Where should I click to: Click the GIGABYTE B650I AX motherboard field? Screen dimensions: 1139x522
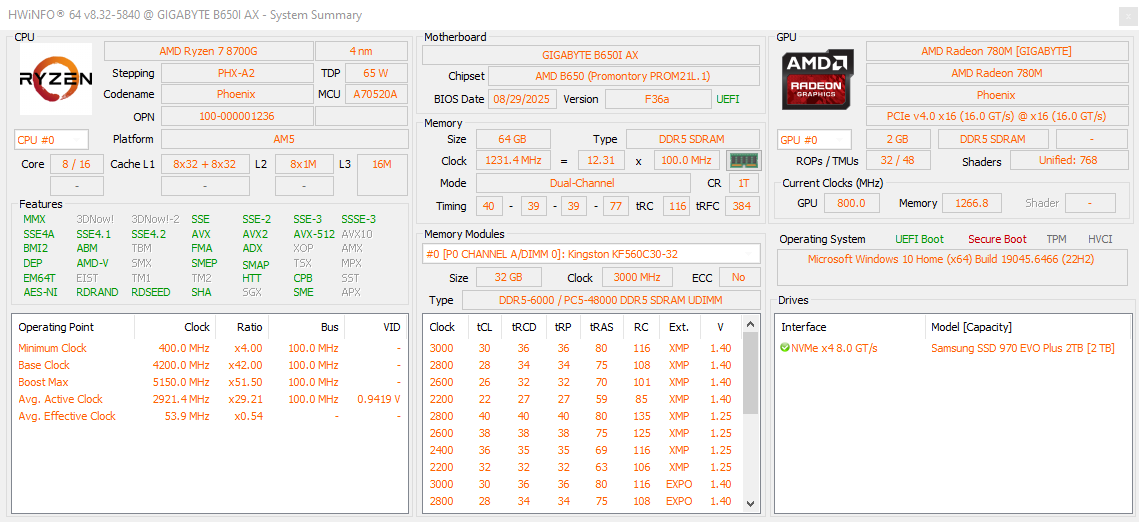(591, 55)
